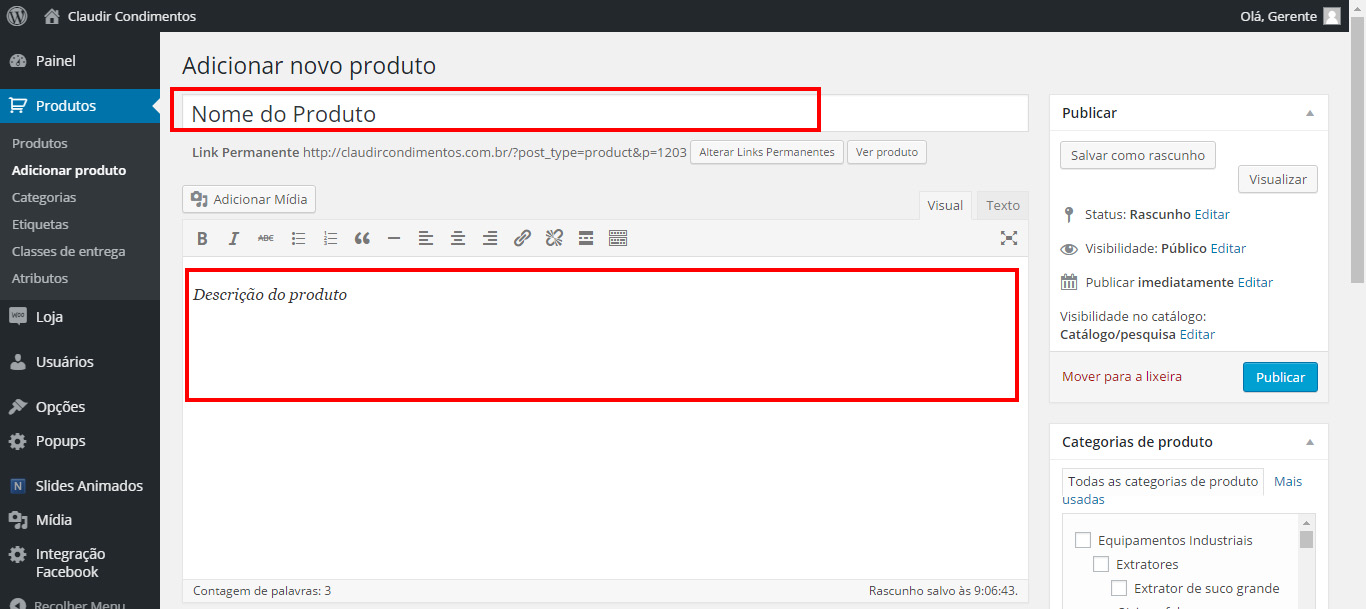Collapse the Categorias de produto panel

[1309, 442]
